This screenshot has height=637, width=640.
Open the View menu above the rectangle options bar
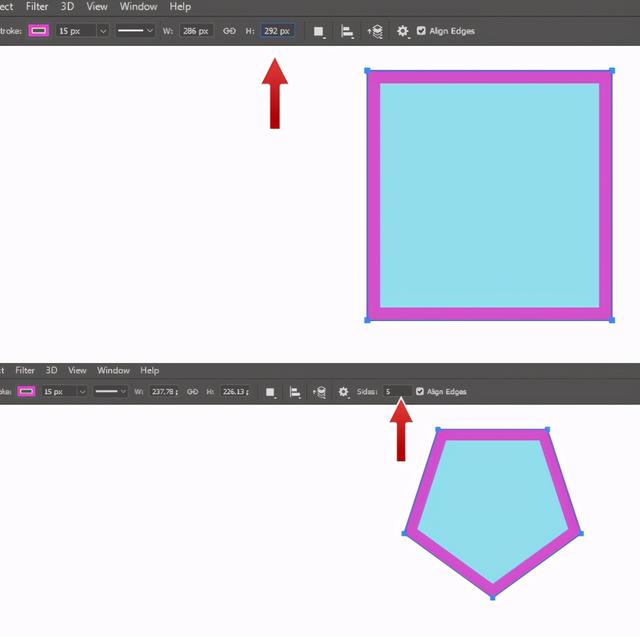pyautogui.click(x=97, y=7)
